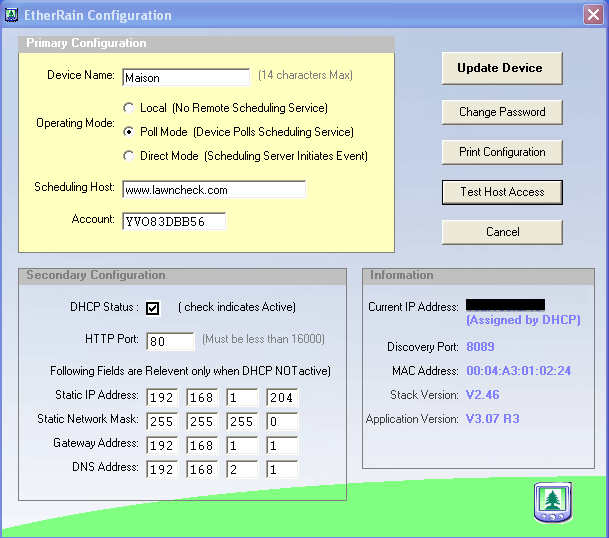Screen dimensions: 609x538
Task: Click the Account field with YVO83DBB56
Action: coord(174,221)
